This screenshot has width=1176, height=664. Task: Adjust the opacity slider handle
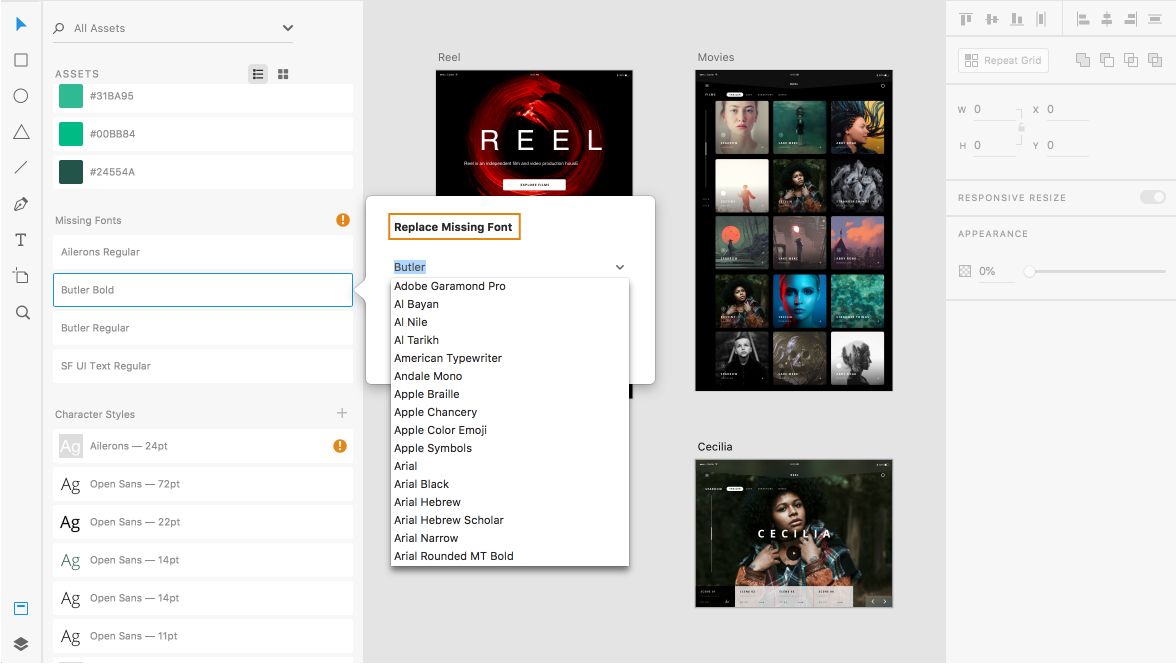(1030, 272)
